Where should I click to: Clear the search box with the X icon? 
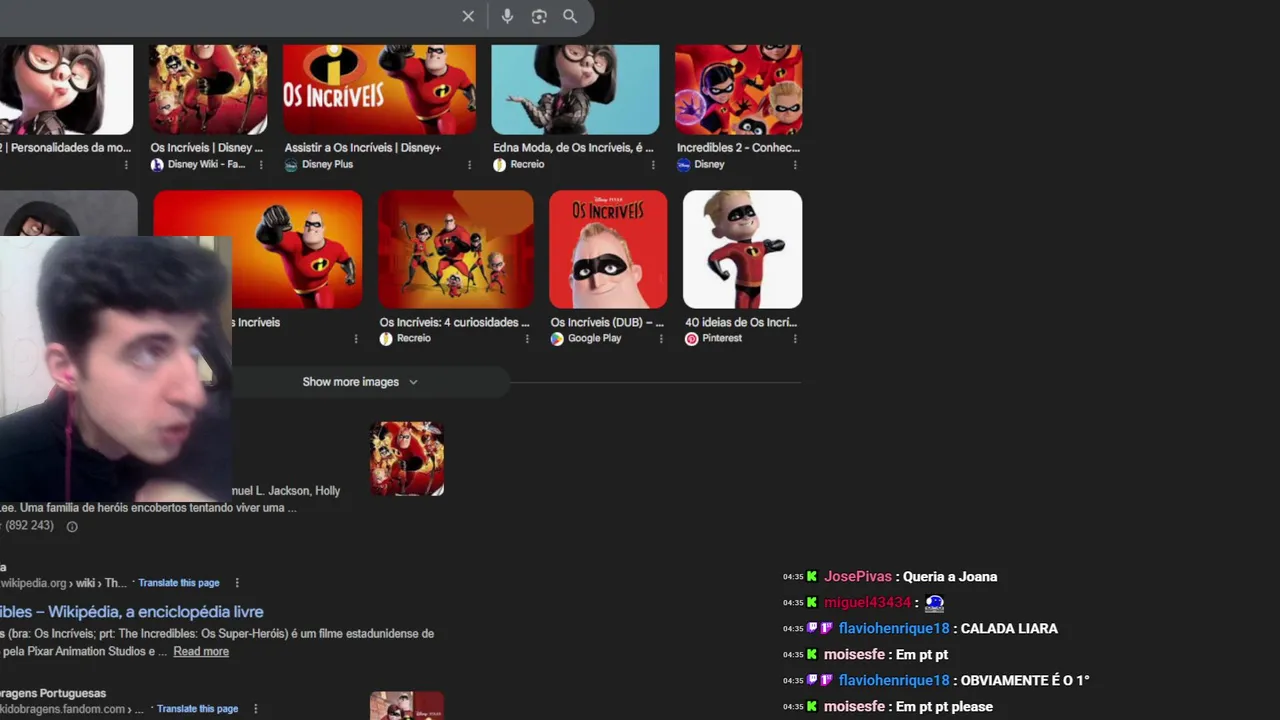(468, 16)
